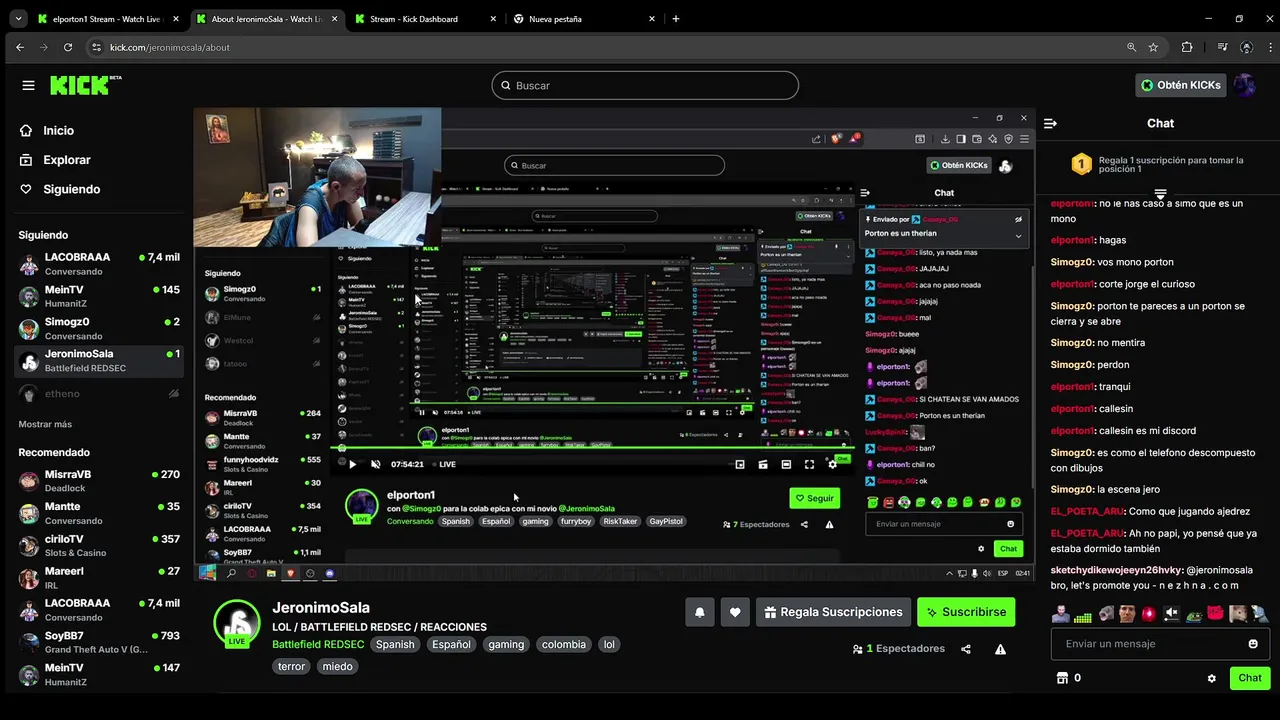Select the green equalizer bars emote
This screenshot has width=1280, height=720.
pos(1083,616)
